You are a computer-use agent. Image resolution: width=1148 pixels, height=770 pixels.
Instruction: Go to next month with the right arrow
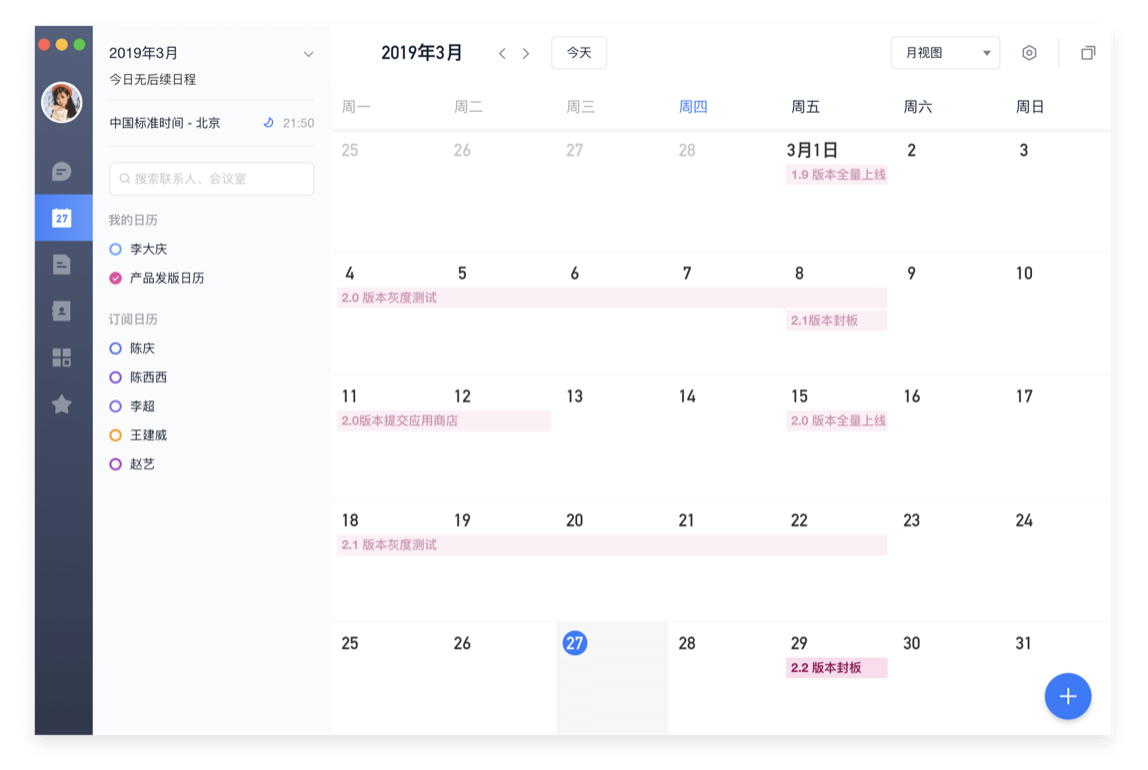tap(526, 52)
